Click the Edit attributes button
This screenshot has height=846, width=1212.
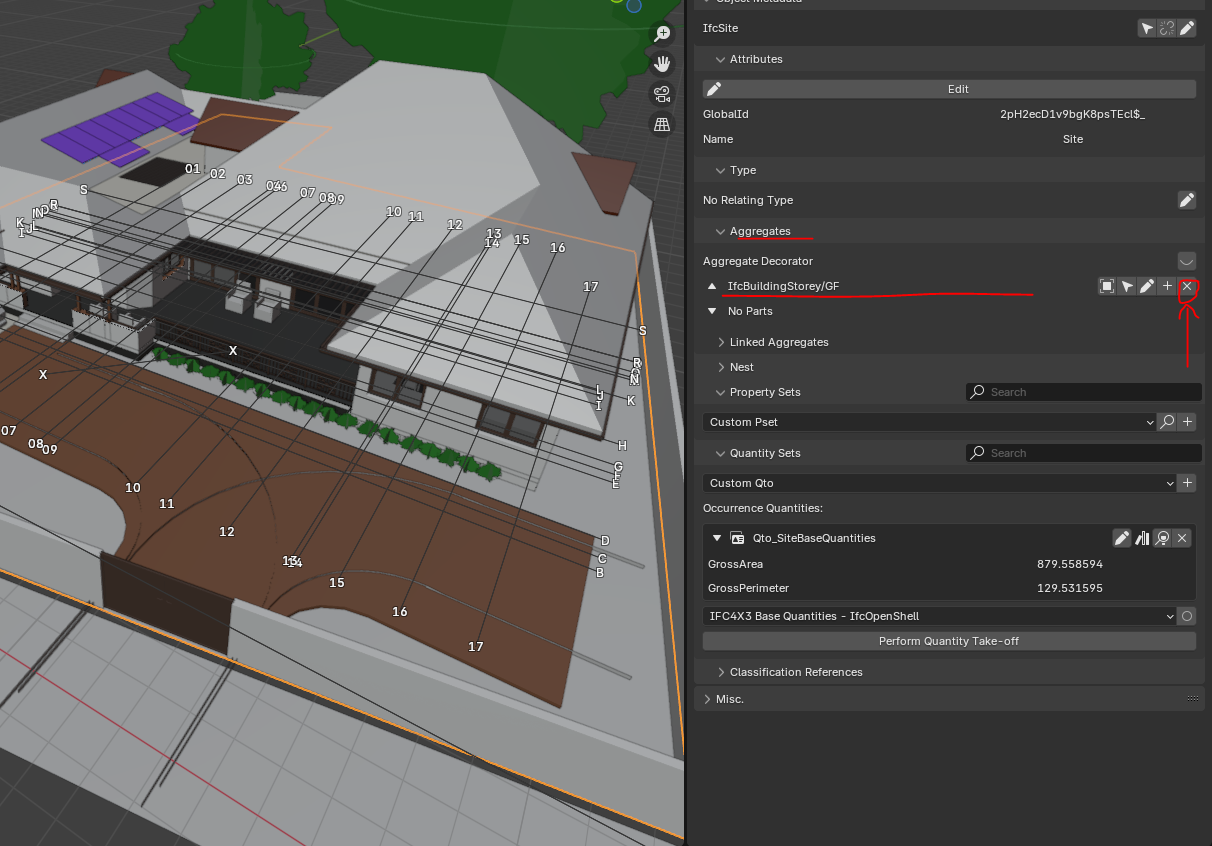tap(949, 89)
